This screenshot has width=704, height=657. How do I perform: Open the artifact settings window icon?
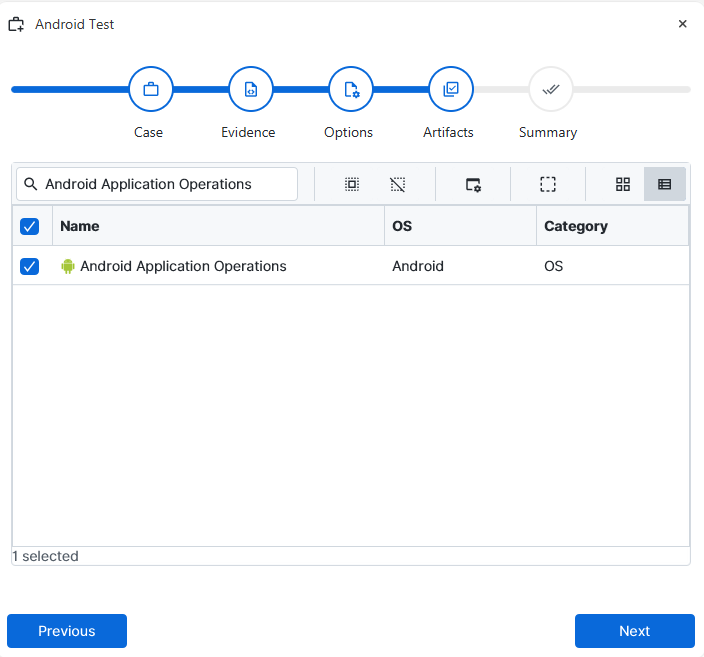tap(474, 184)
